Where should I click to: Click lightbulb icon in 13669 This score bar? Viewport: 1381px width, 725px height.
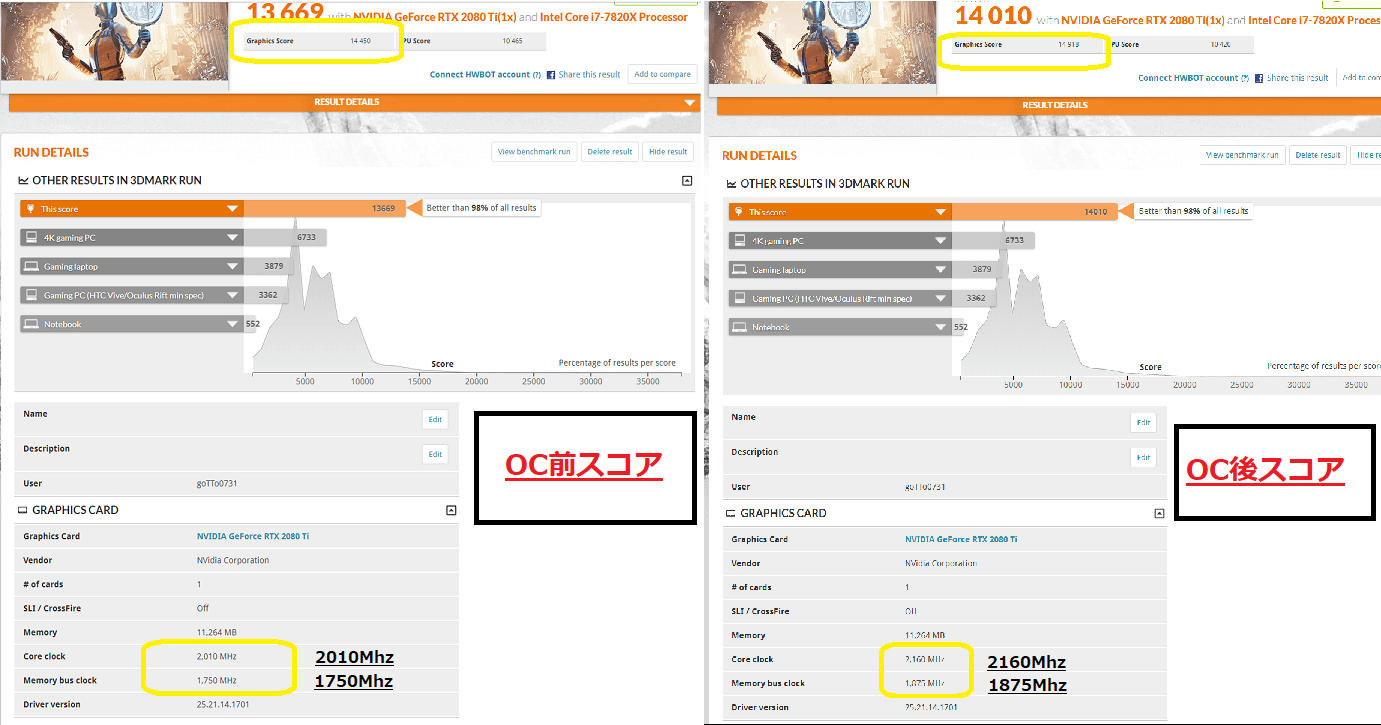31,209
